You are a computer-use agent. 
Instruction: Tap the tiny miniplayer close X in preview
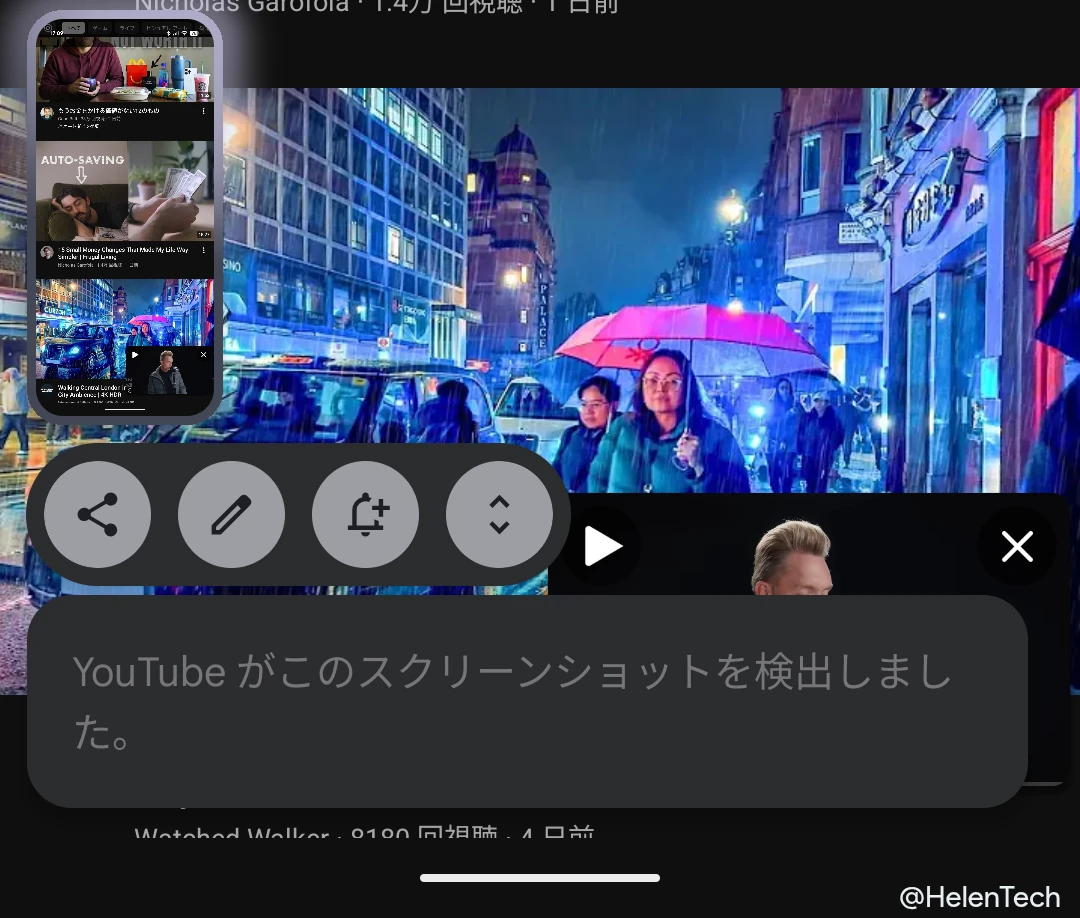coord(204,354)
